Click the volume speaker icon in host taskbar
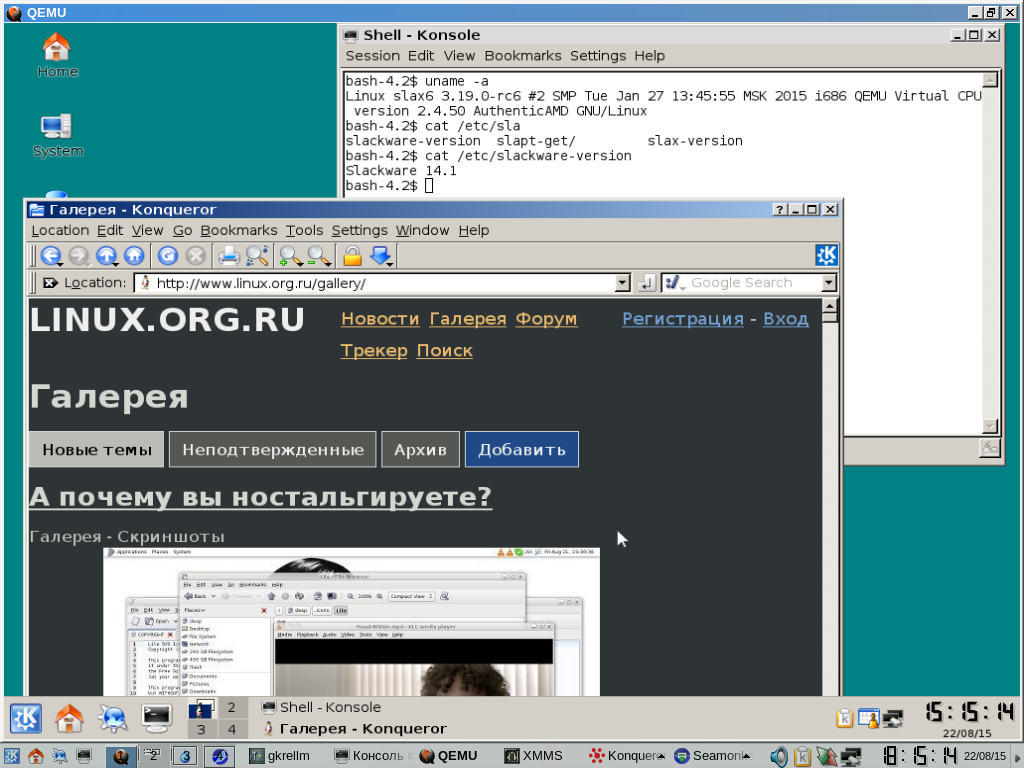Viewport: 1024px width, 768px height. point(778,756)
